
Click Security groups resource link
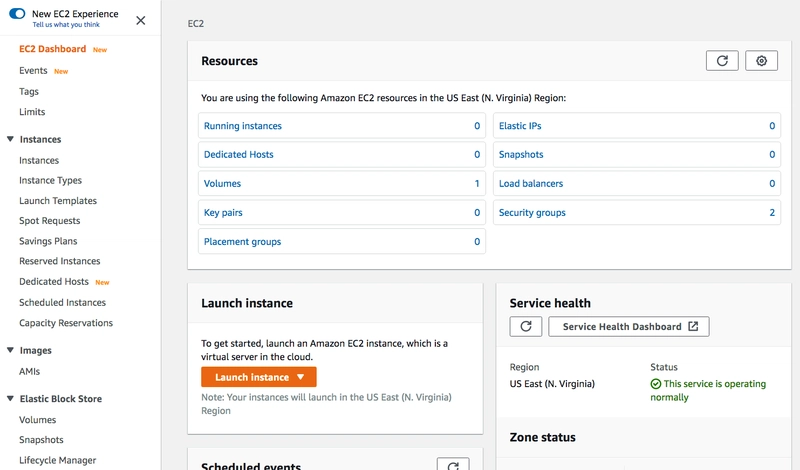pos(532,212)
